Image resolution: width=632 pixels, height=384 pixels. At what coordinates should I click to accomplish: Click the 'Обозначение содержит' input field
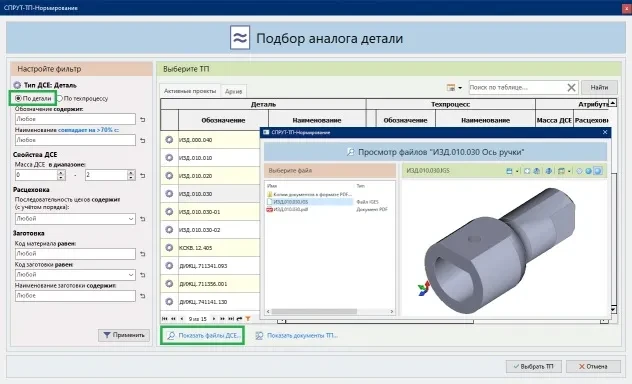[75, 119]
